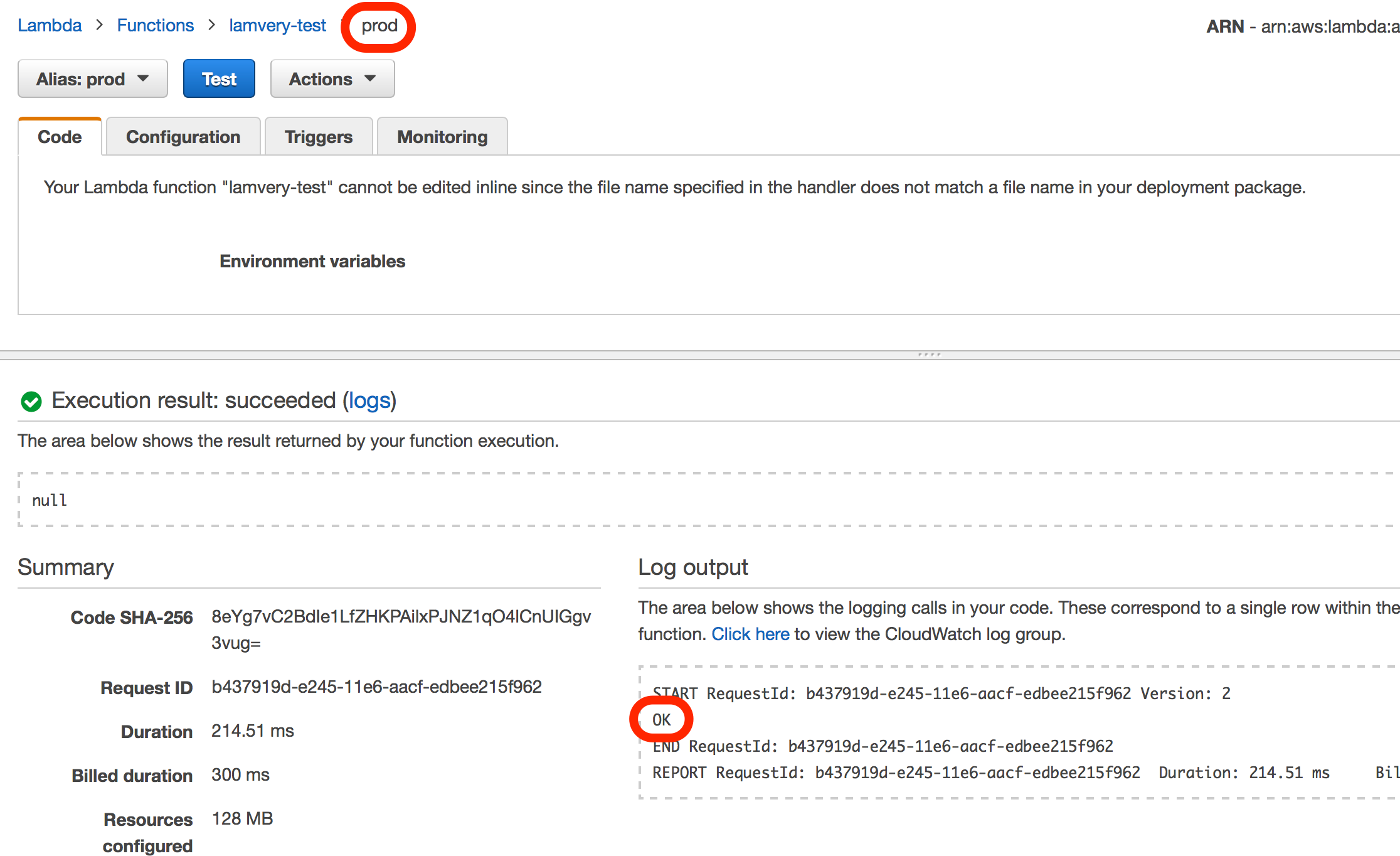Screen dimensions: 1400x856
Task: Navigate to Functions breadcrumb link
Action: tap(155, 26)
